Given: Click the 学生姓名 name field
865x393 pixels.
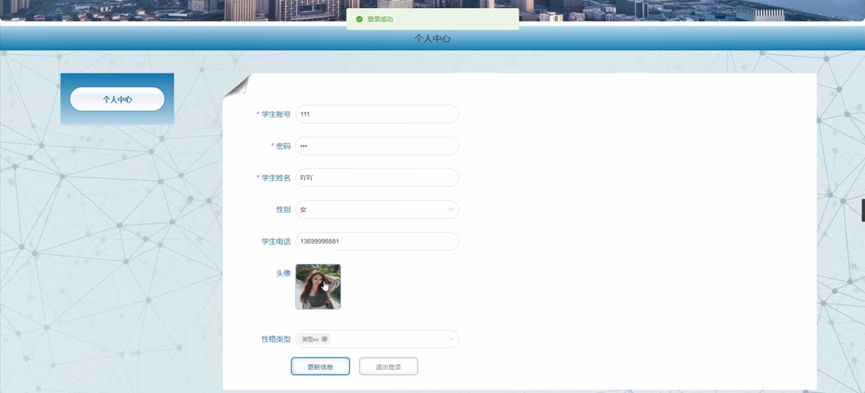Looking at the screenshot, I should (377, 178).
